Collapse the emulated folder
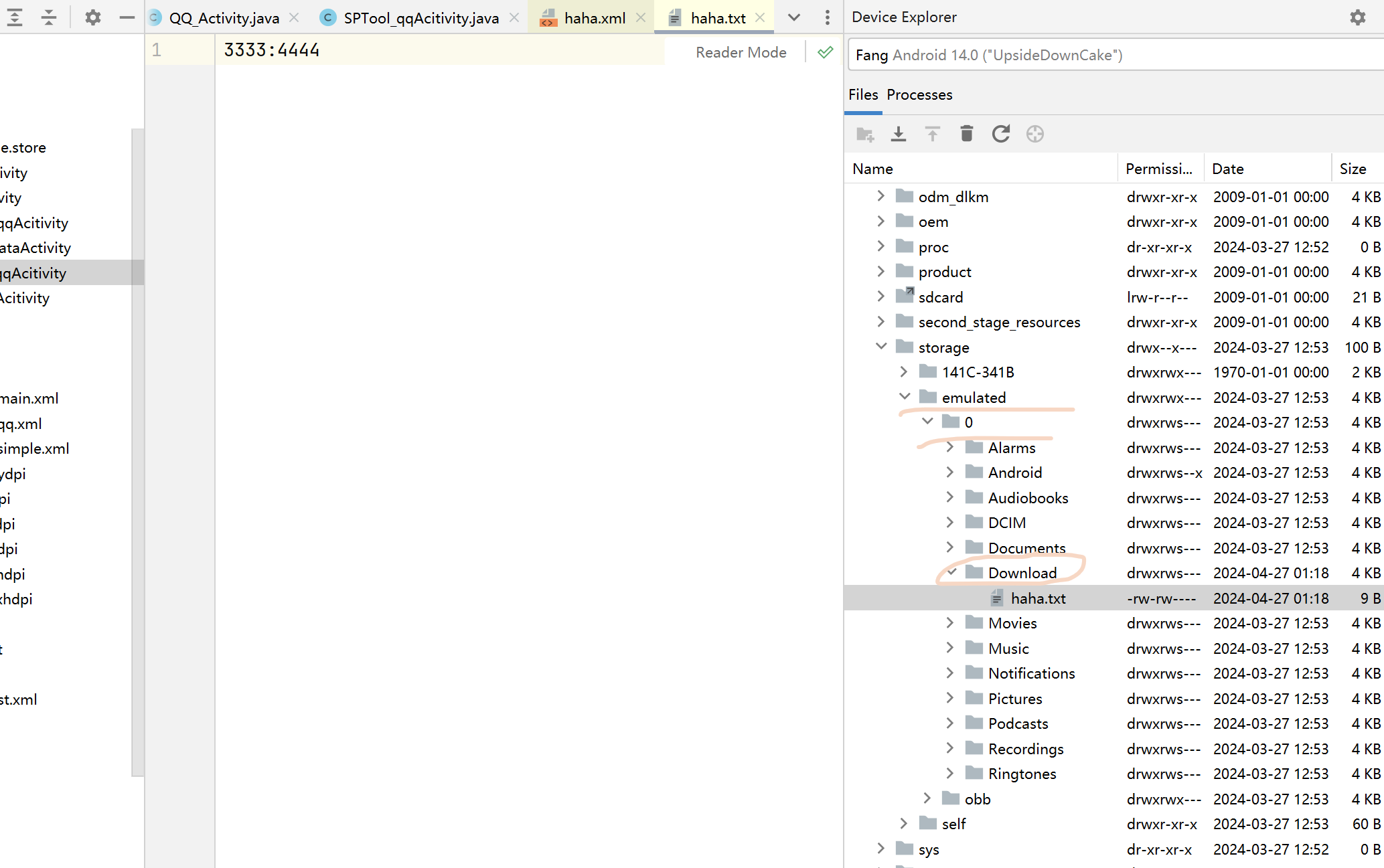Screen dimensions: 1384x868 point(904,397)
